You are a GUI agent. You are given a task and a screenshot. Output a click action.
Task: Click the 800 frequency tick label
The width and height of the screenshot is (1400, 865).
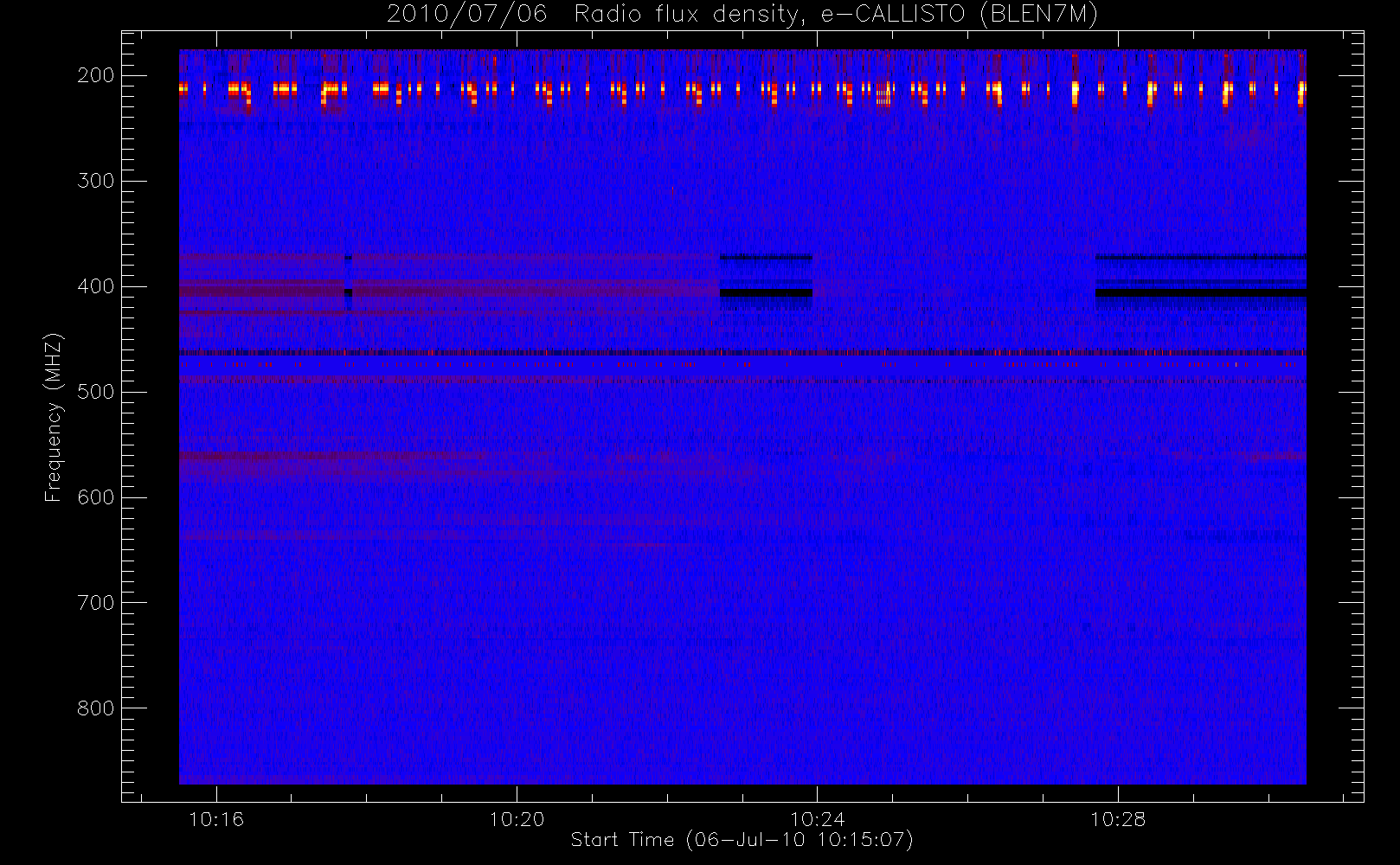tap(95, 708)
